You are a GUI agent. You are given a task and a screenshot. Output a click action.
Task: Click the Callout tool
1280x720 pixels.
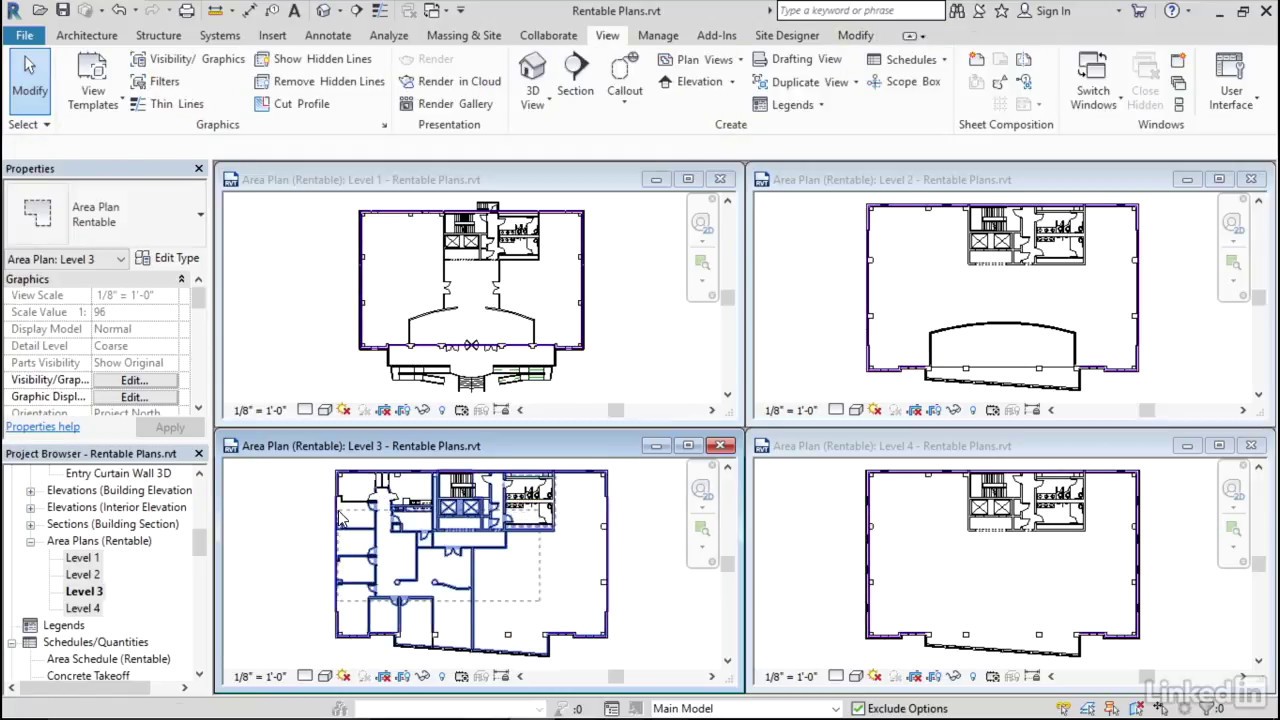pyautogui.click(x=624, y=76)
